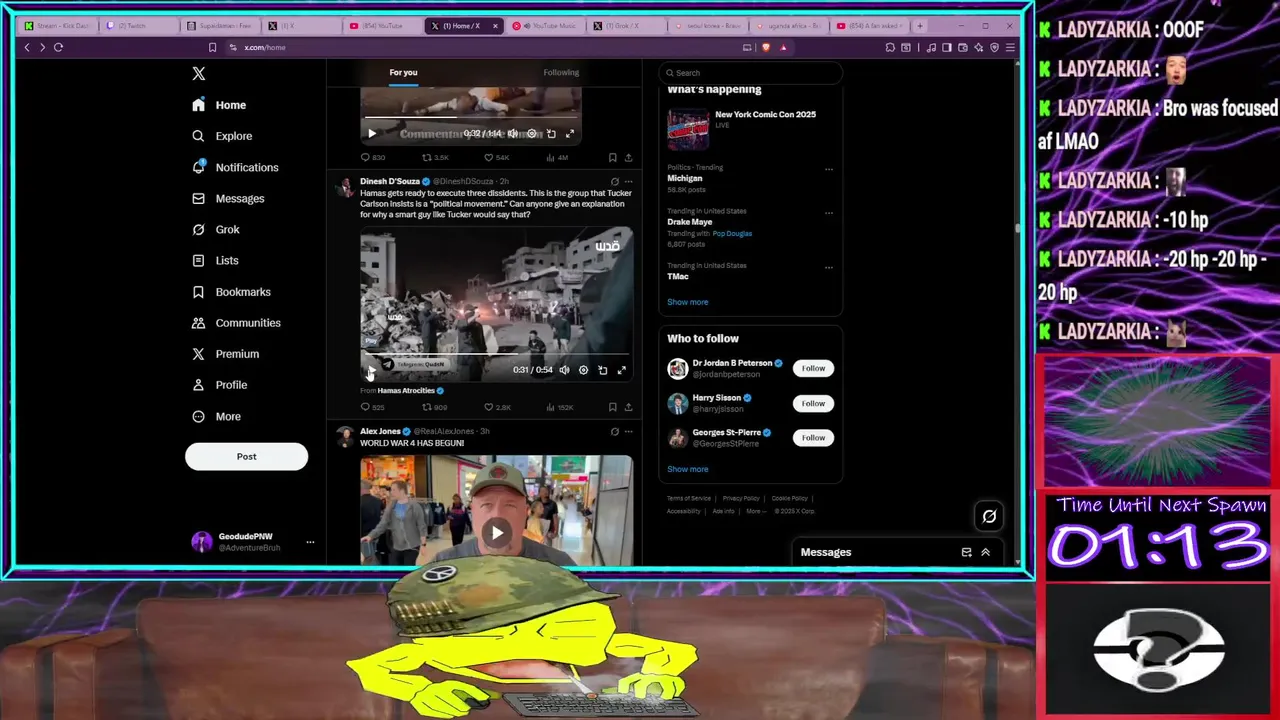Open account menu next to GeodudePNW
Image resolution: width=1280 pixels, height=720 pixels.
[x=310, y=542]
